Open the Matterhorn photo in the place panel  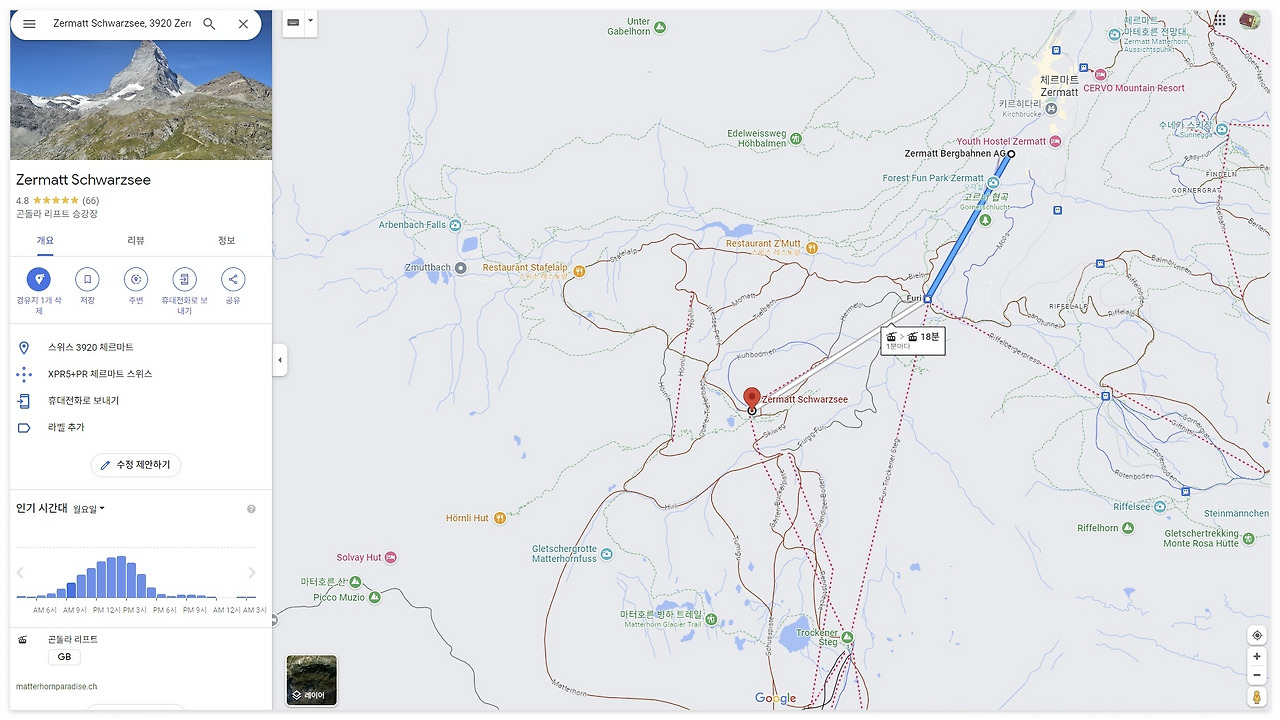141,100
